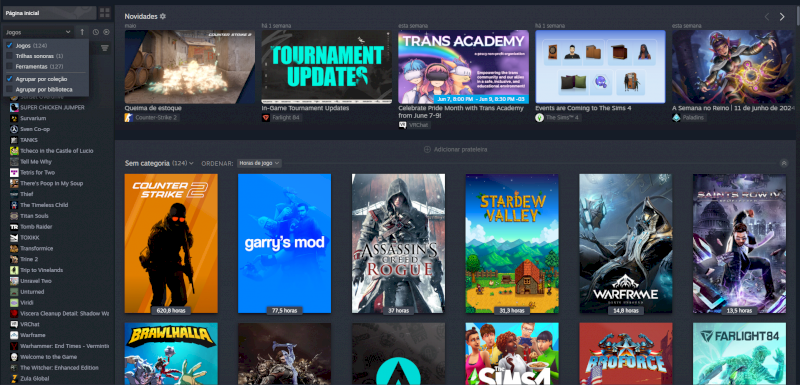Check the Trilhas sonoras checkbox
Viewport: 800px width, 385px height.
tap(9, 56)
